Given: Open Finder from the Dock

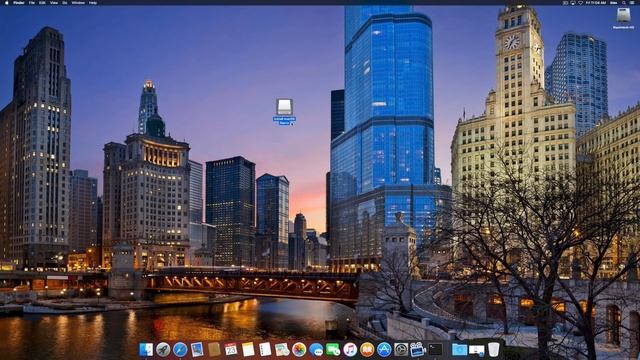Looking at the screenshot, I should [146, 349].
